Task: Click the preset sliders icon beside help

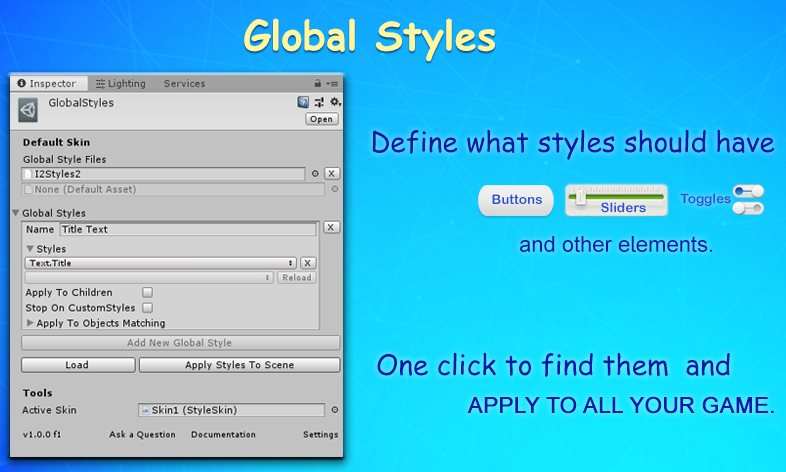Action: 319,102
